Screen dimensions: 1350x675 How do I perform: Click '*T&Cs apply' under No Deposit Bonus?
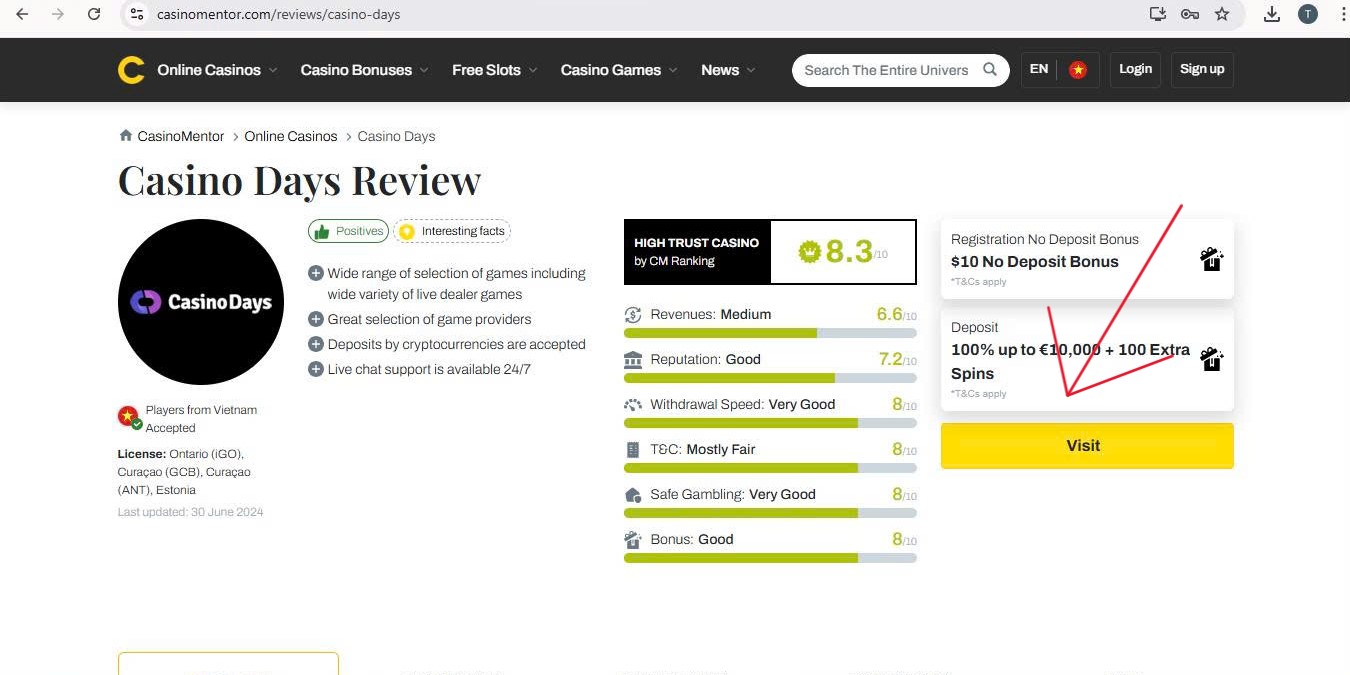979,282
